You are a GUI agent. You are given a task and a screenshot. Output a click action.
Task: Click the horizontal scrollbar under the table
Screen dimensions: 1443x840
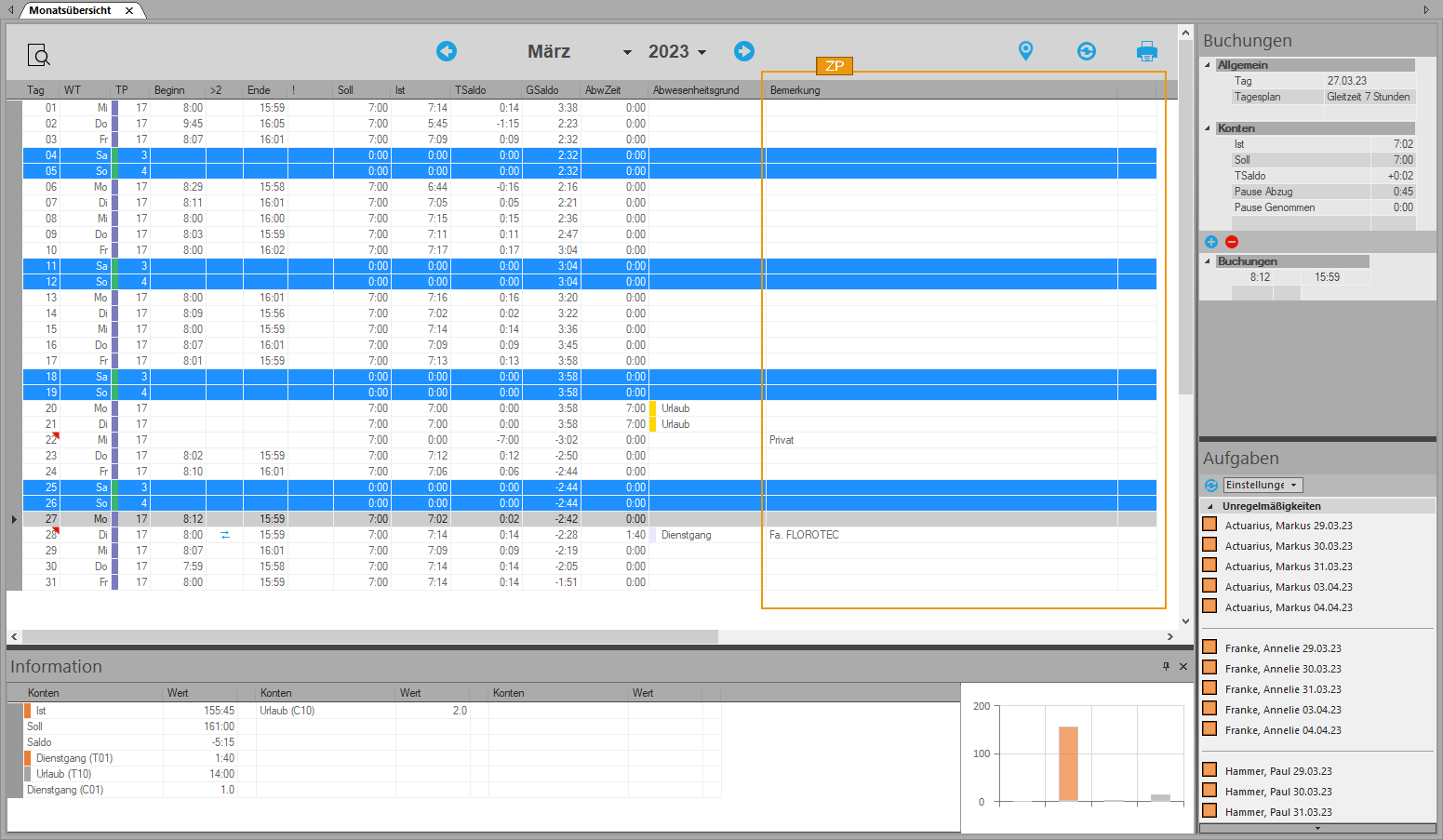372,636
